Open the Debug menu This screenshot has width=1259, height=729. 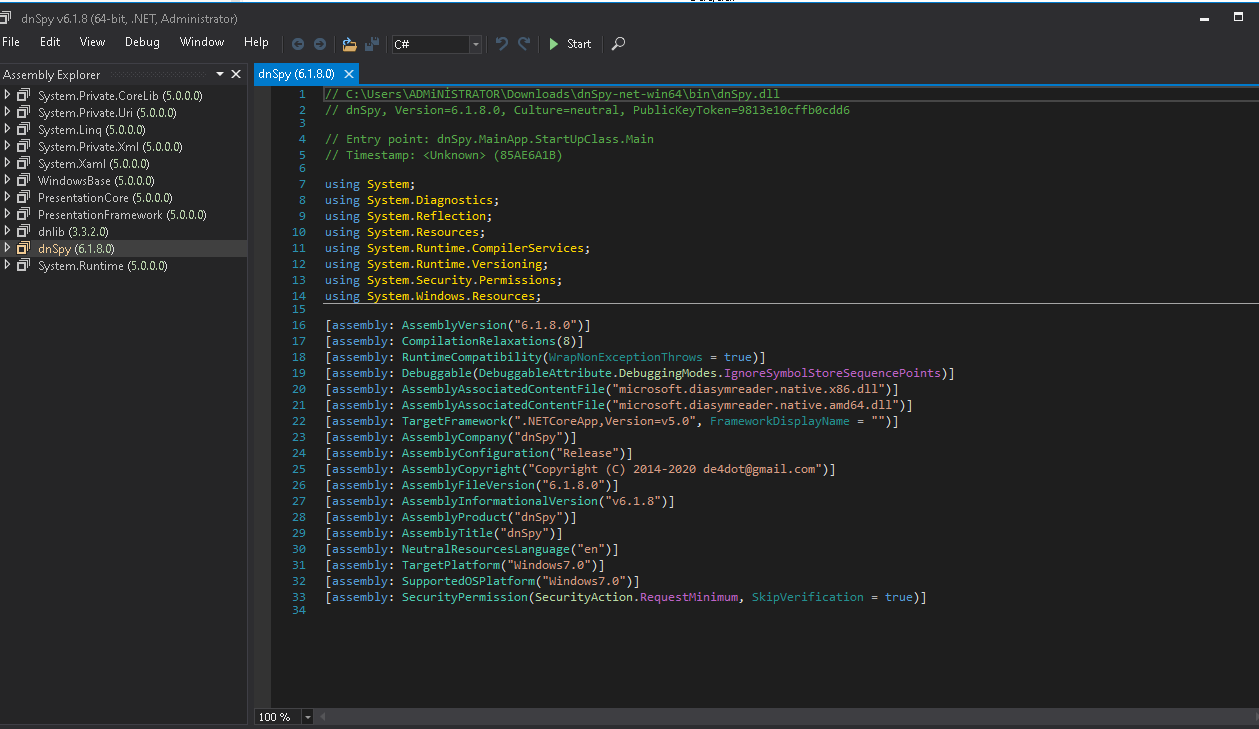[x=142, y=42]
